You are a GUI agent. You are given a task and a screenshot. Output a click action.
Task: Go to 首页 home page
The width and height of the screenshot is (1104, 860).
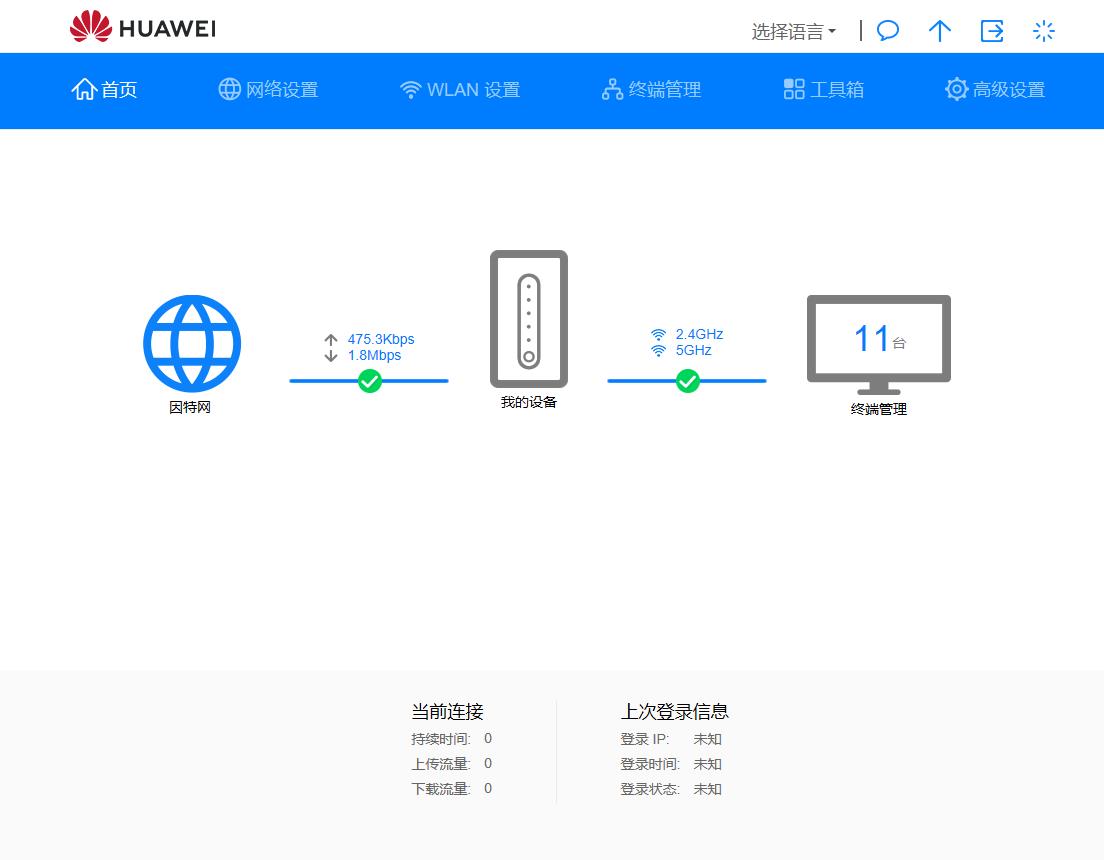104,89
